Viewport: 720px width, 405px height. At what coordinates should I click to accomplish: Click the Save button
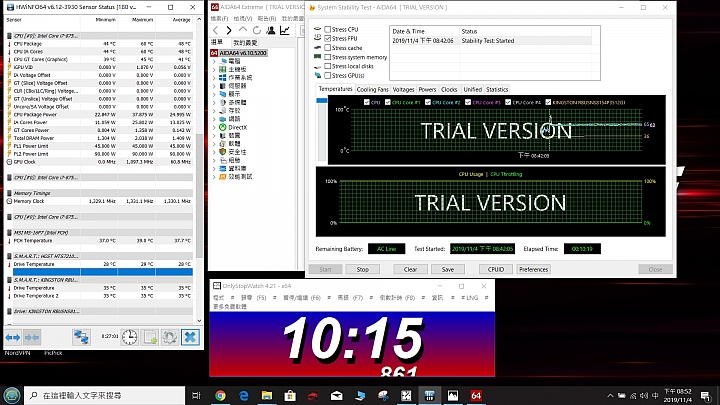tap(448, 270)
